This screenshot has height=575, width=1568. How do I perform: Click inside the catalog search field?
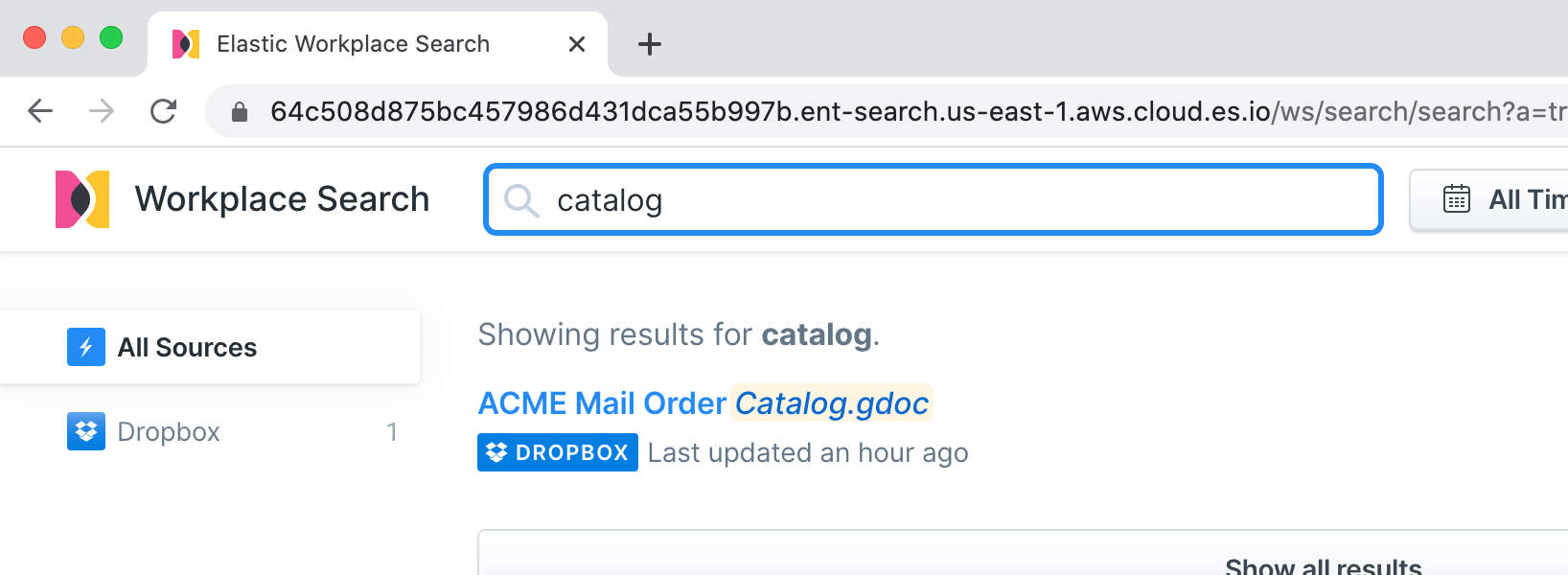point(863,200)
